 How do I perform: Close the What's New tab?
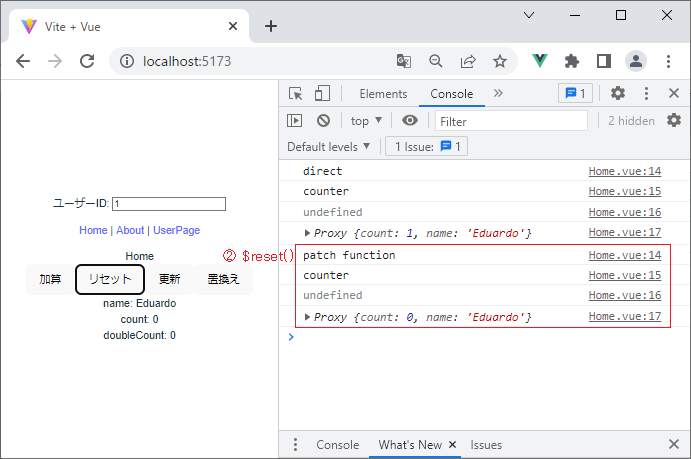(452, 445)
